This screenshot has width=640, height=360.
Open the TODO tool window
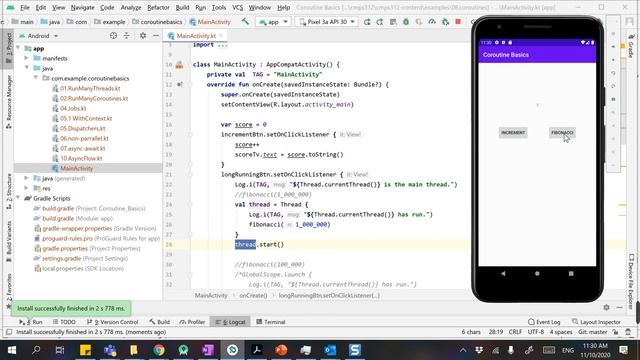pyautogui.click(x=64, y=322)
